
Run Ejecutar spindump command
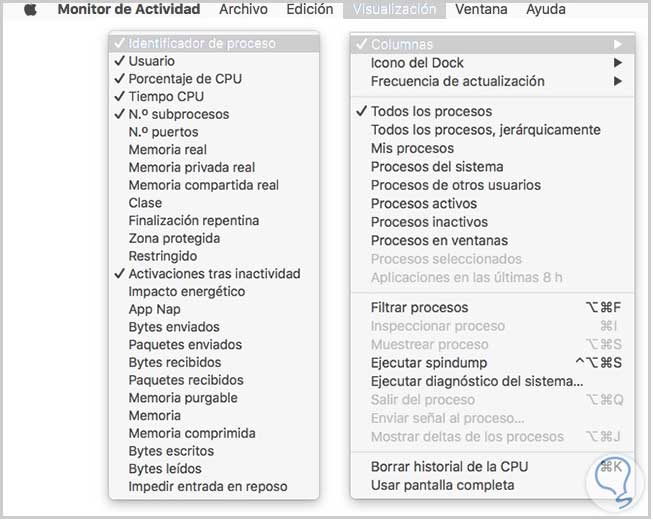[429, 363]
